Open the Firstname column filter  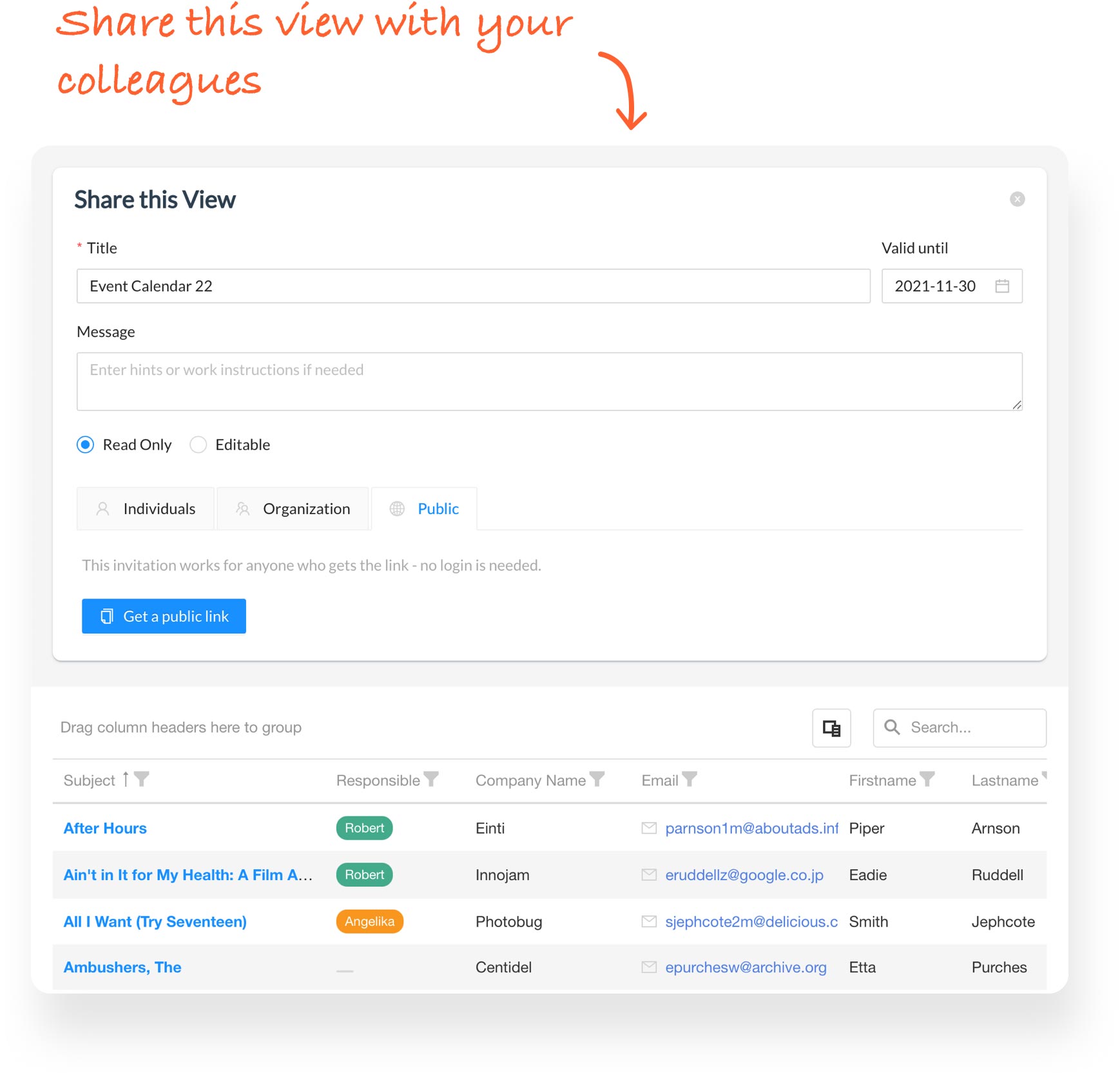click(x=927, y=780)
